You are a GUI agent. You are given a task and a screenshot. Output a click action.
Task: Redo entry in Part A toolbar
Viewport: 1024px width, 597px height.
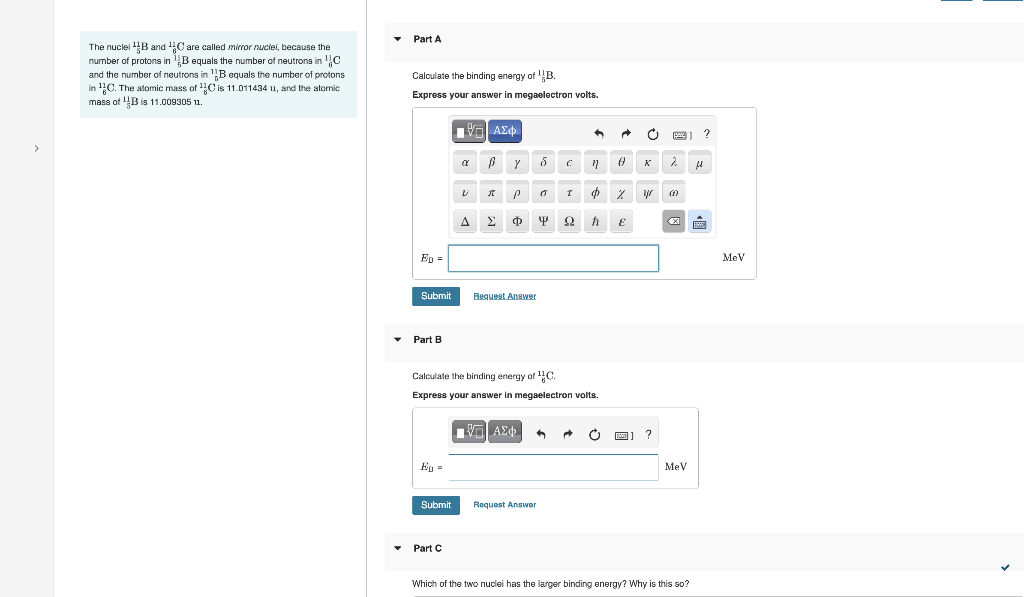coord(626,134)
